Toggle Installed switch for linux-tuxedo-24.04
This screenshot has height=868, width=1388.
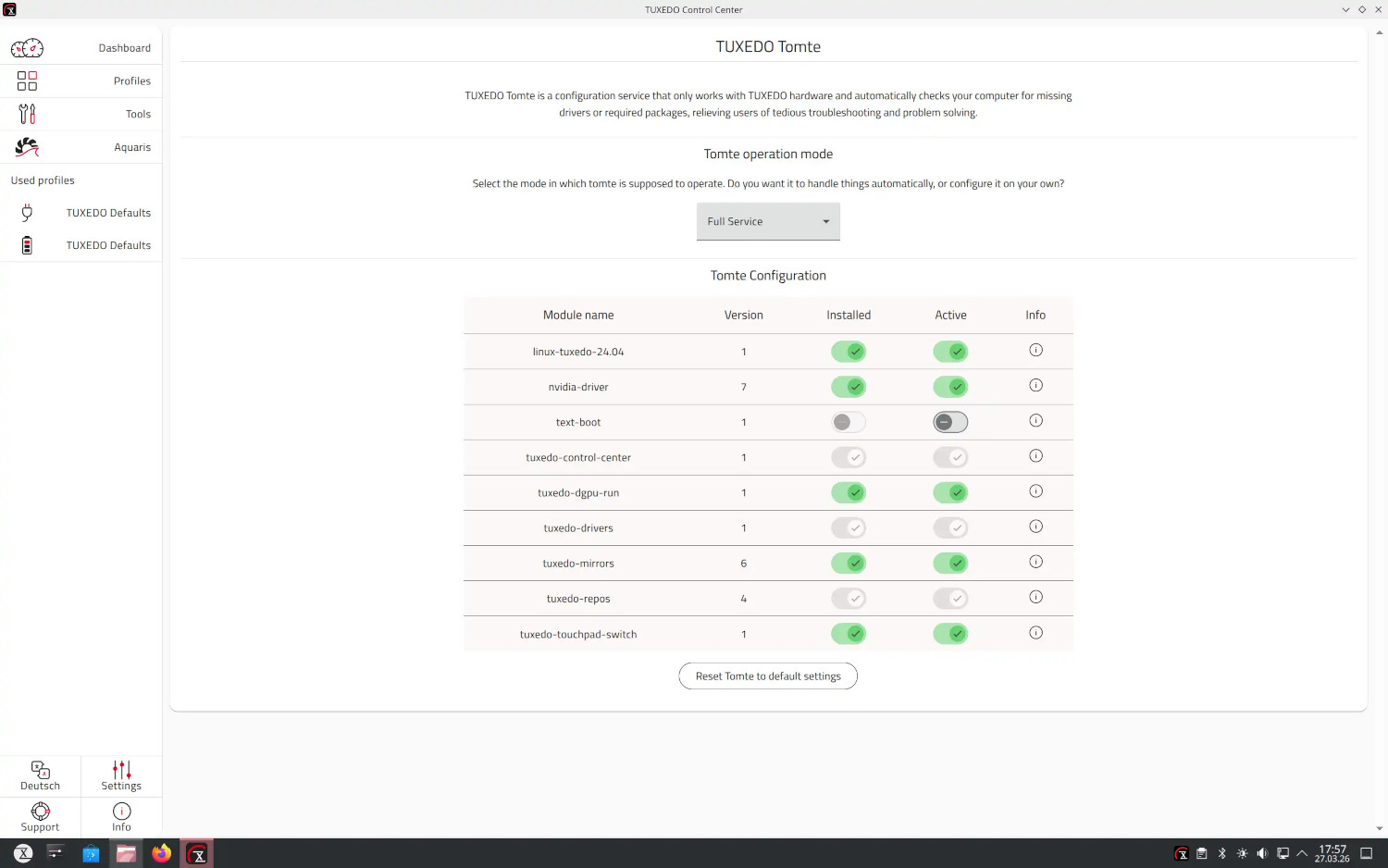[849, 352]
